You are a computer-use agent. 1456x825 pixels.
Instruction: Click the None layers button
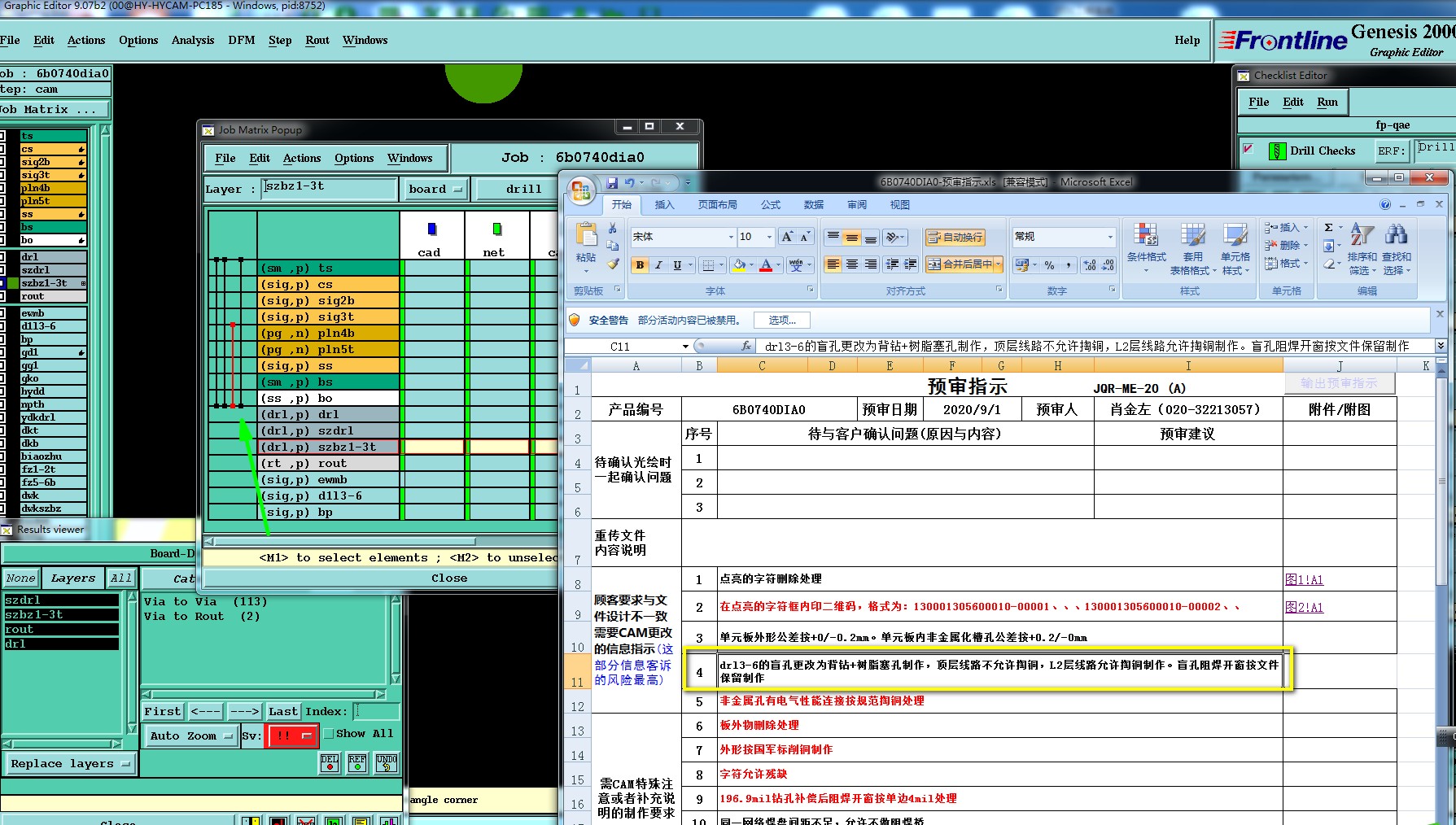[20, 578]
